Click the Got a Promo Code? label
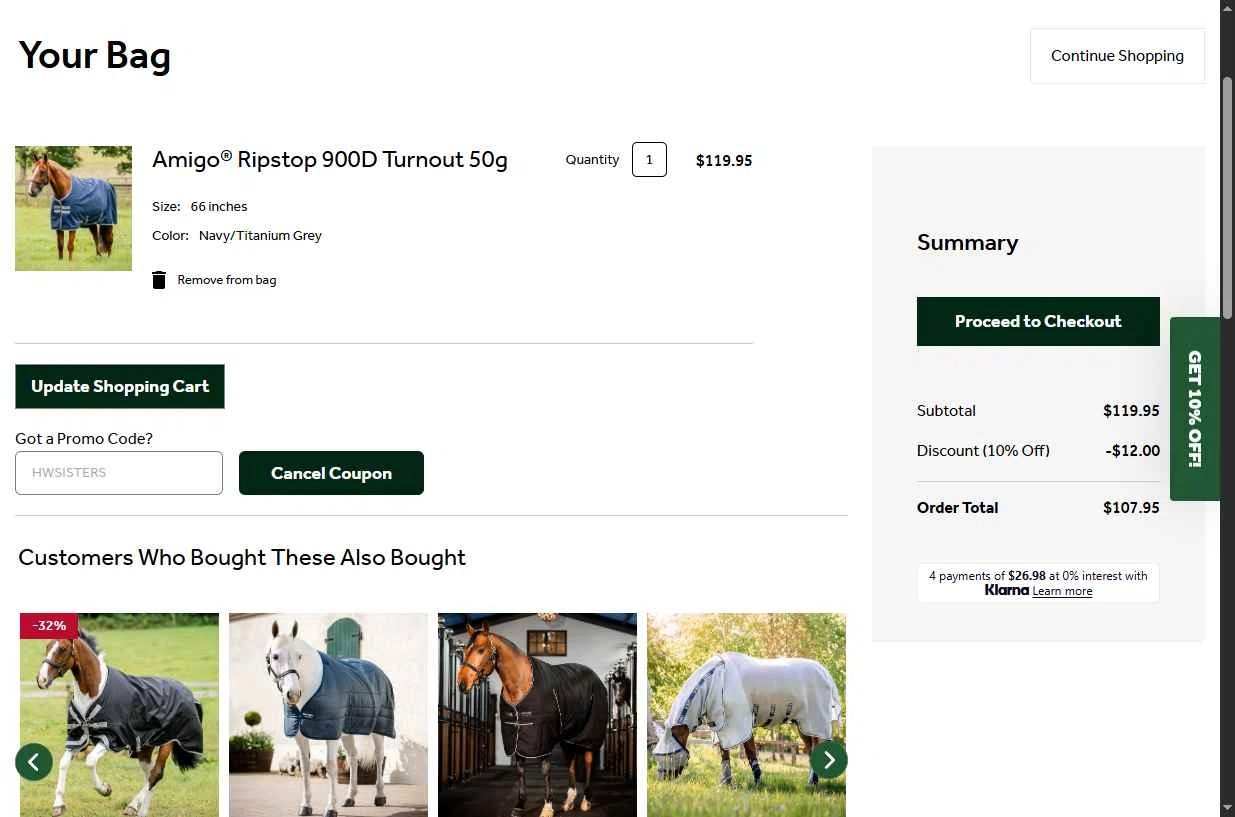 pos(84,439)
